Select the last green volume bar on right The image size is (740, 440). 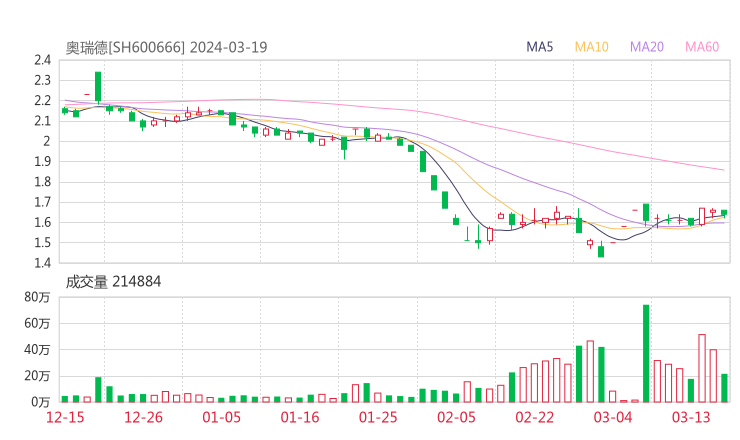(724, 388)
